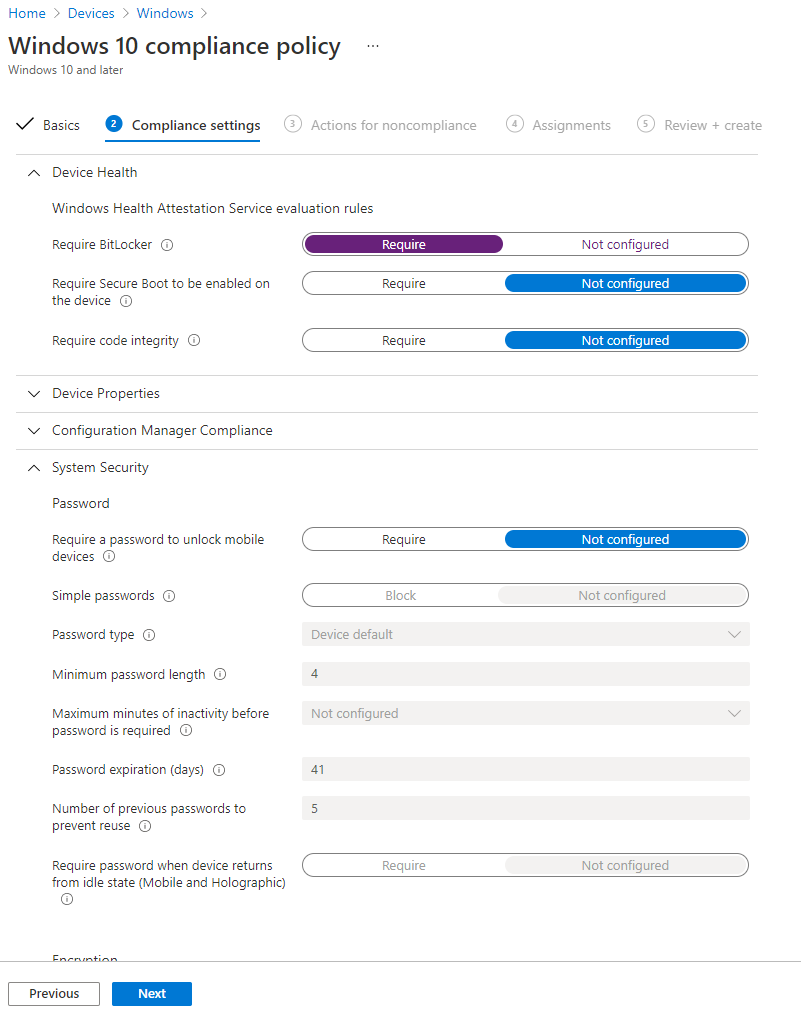This screenshot has height=1018, width=801.
Task: Set Secure Boot to Require
Action: [403, 283]
